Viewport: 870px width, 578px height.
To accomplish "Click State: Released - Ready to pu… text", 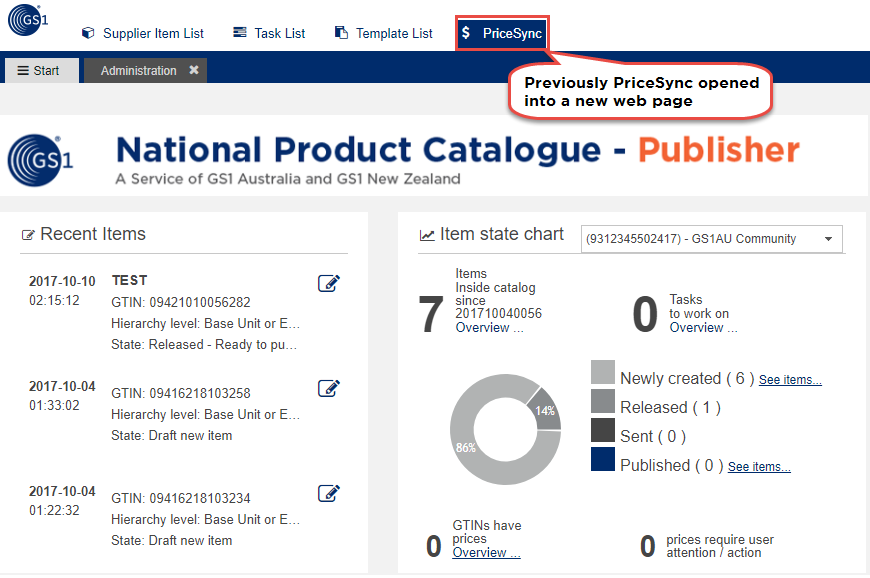I will coord(204,344).
